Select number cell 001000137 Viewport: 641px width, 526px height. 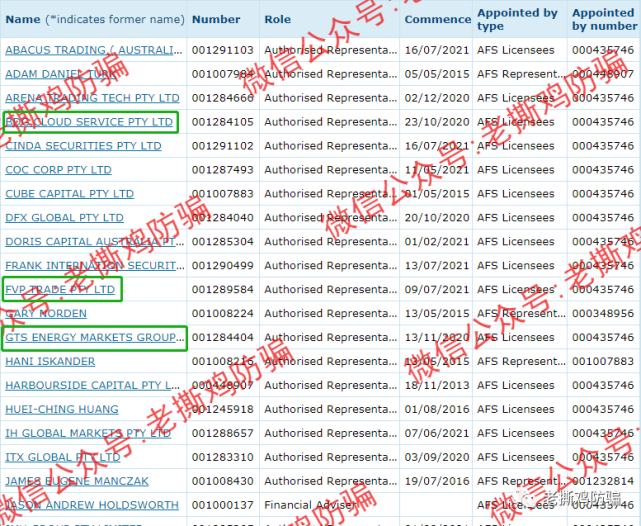click(223, 505)
